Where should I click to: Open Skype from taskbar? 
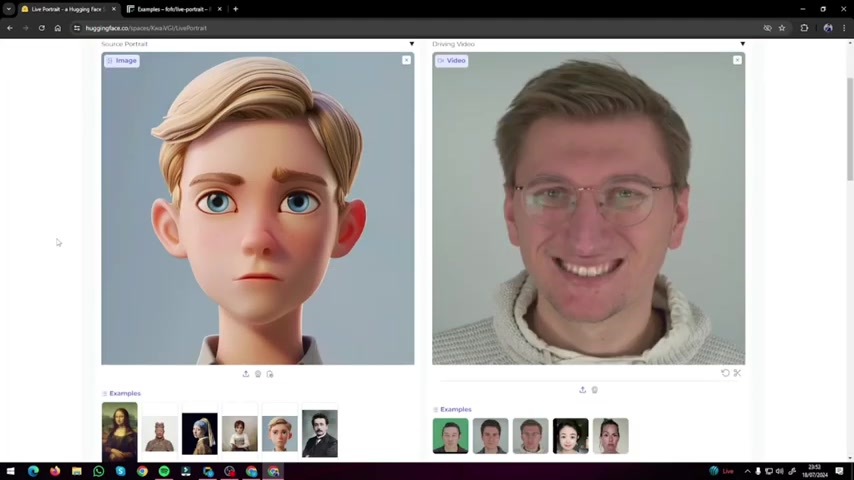(120, 471)
